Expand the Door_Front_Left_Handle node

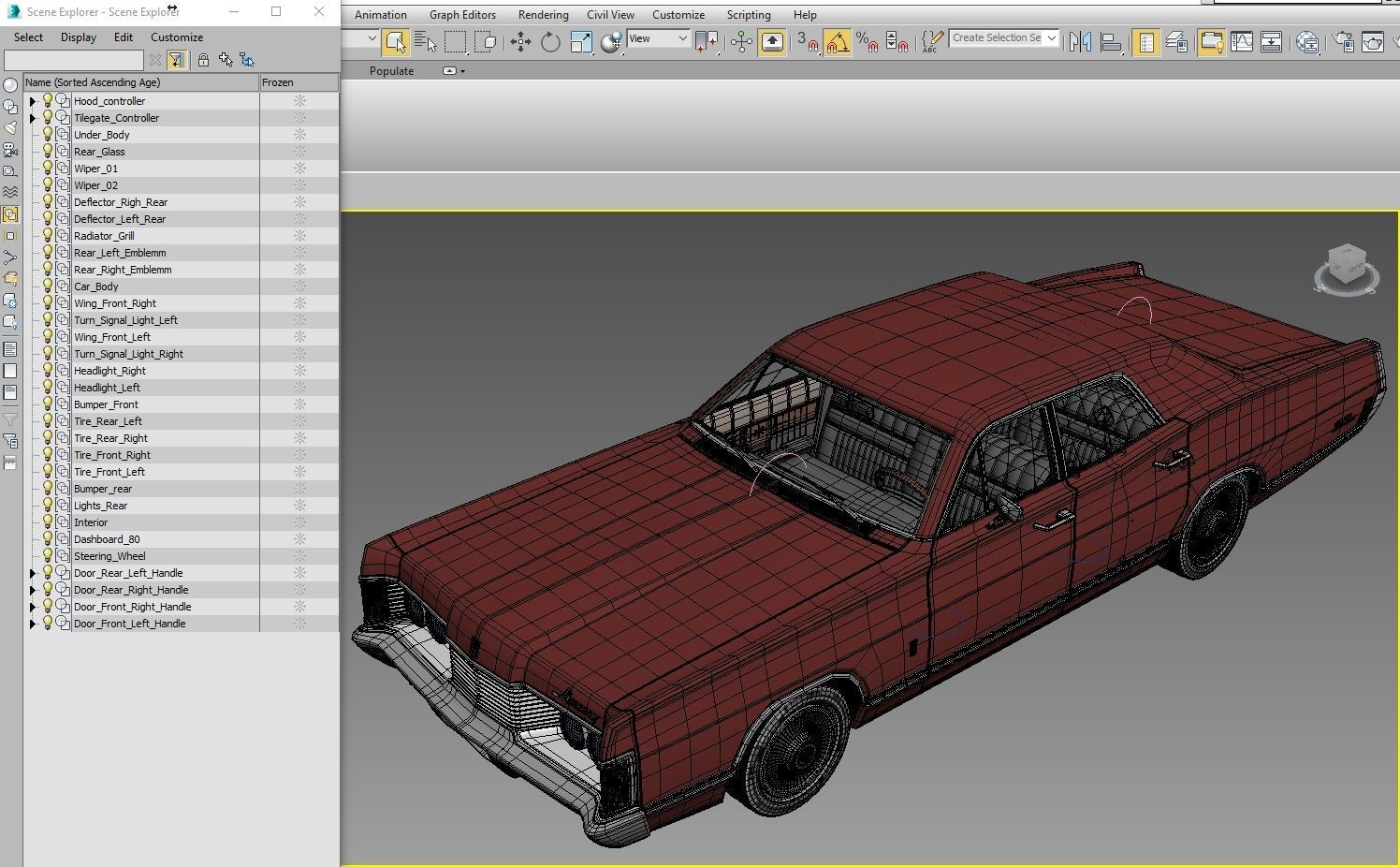click(33, 624)
